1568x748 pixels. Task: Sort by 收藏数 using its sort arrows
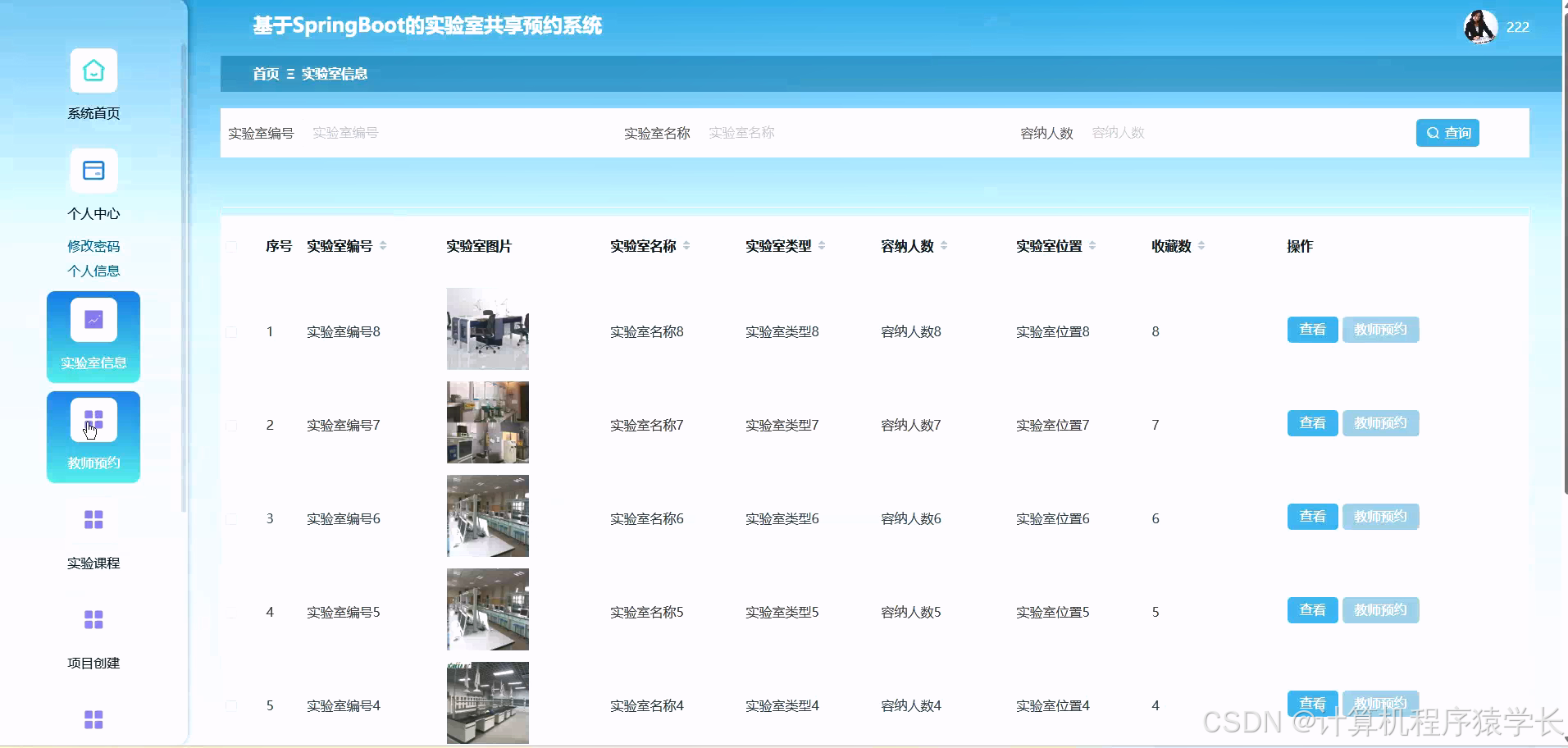pyautogui.click(x=1201, y=245)
